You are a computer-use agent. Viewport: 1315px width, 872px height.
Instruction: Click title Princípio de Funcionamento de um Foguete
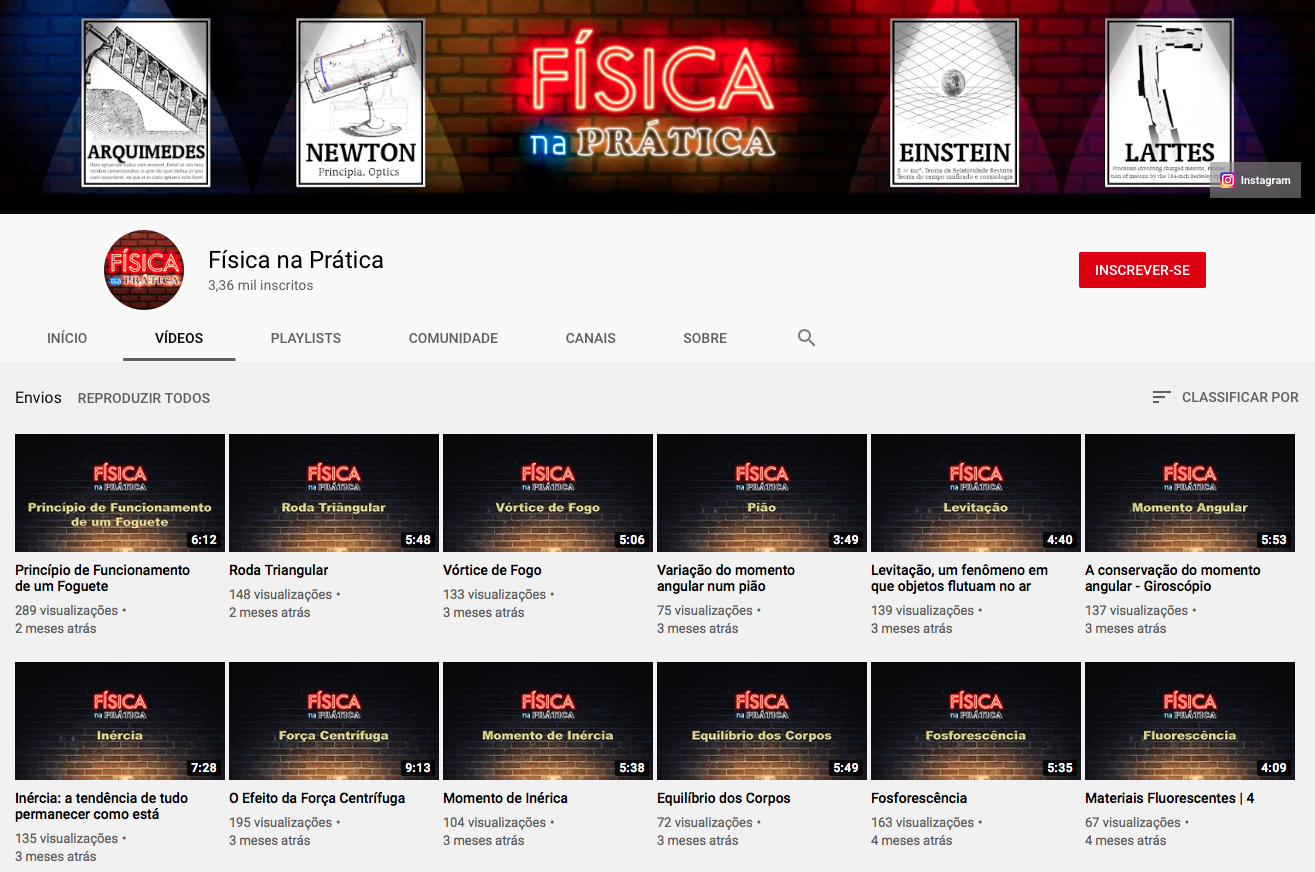[x=102, y=578]
